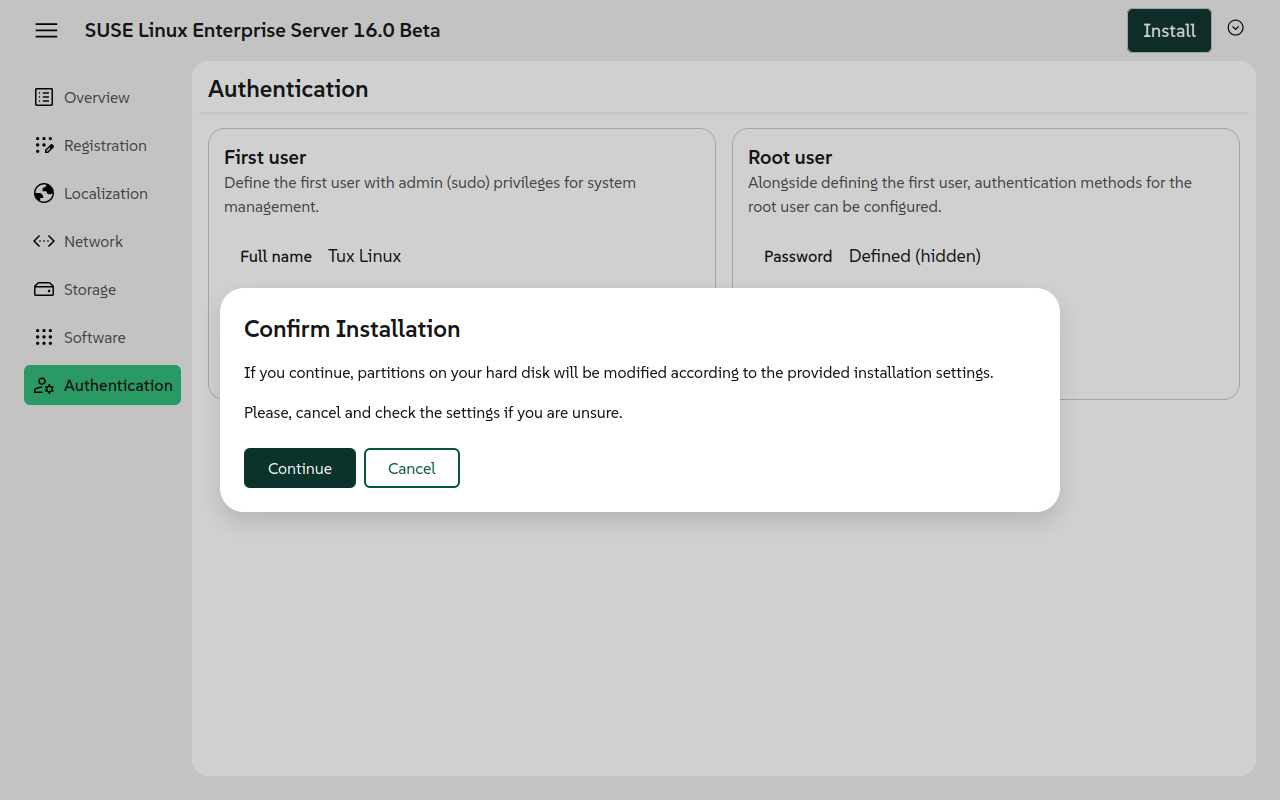
Task: Select the Authentication user-gear icon
Action: pos(45,385)
